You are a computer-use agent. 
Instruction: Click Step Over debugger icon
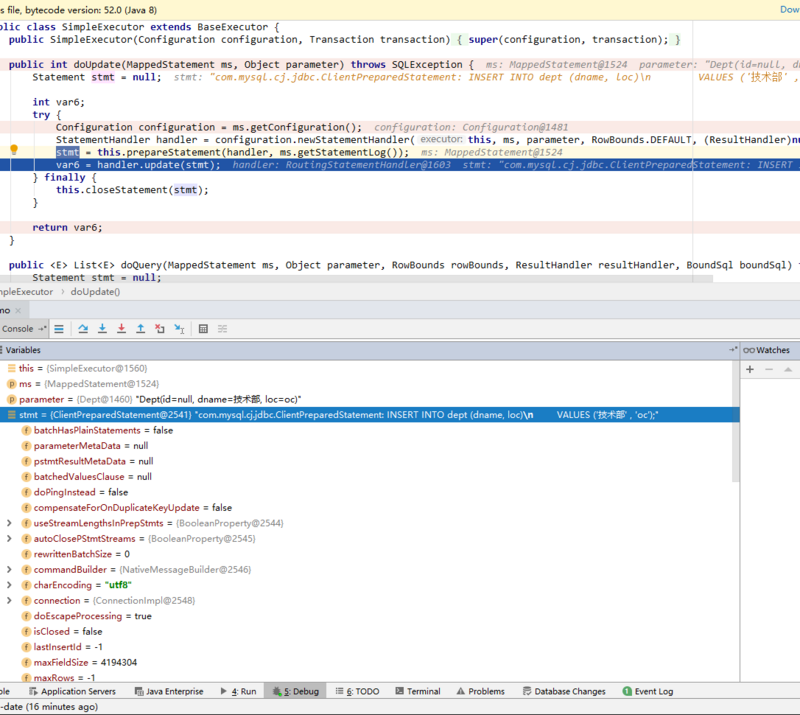(x=83, y=329)
